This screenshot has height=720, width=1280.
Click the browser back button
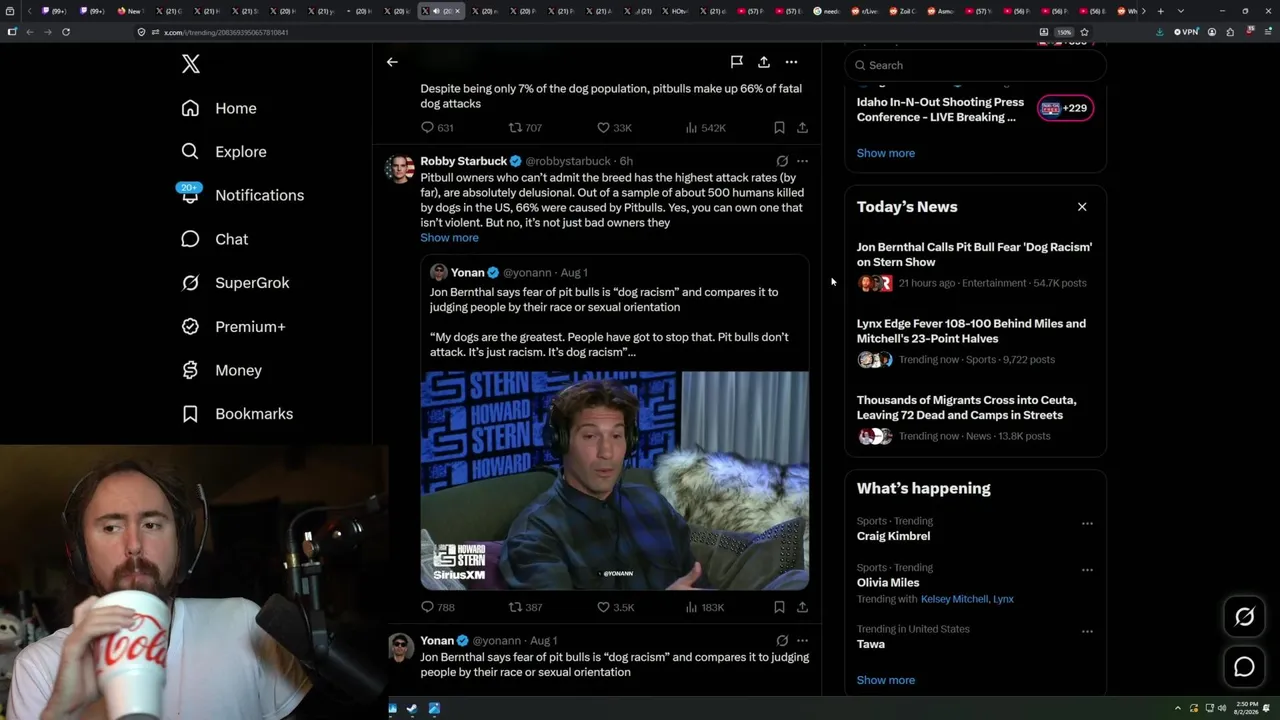[x=30, y=32]
